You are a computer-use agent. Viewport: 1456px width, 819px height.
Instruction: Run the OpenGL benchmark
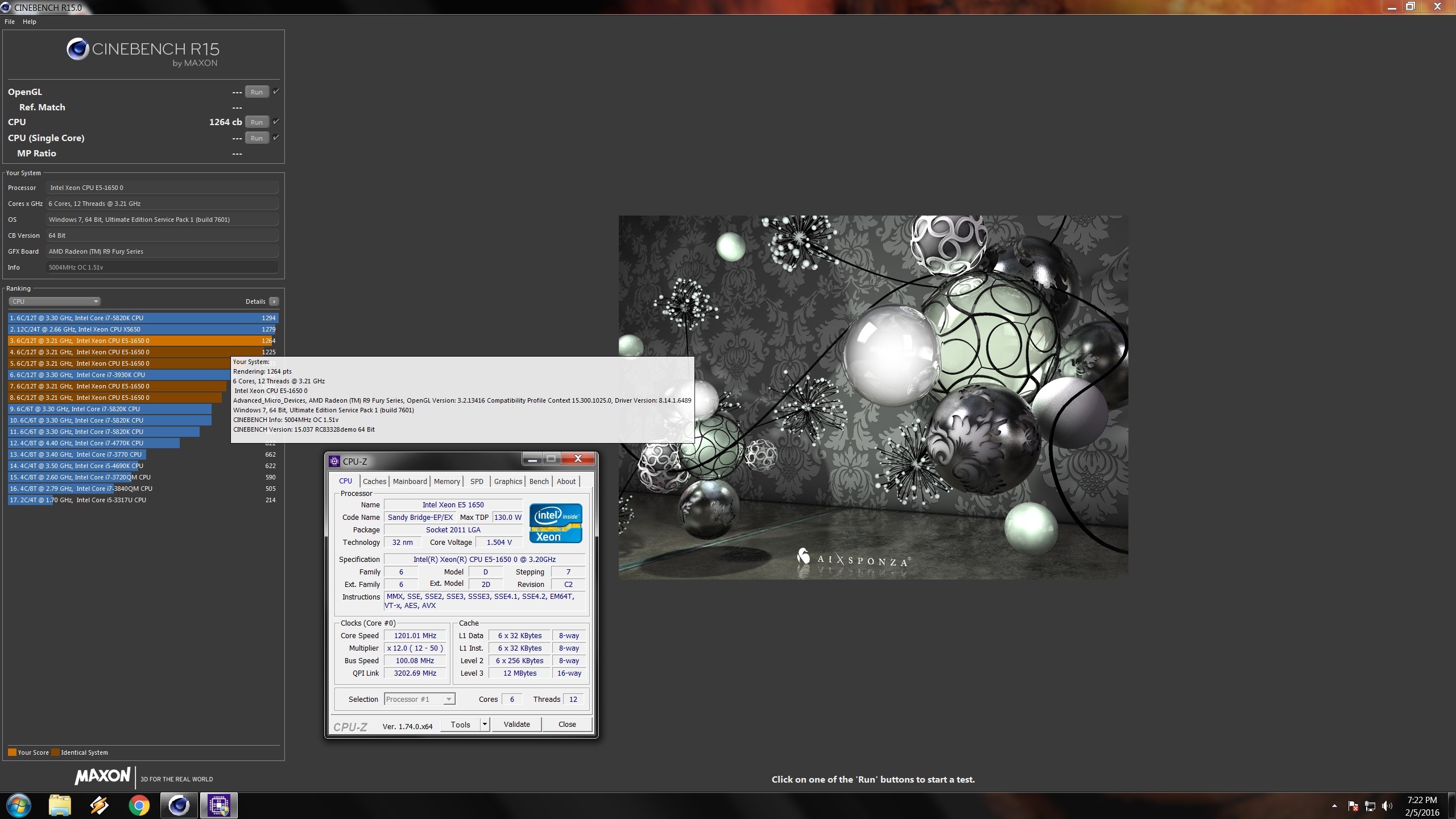[257, 92]
